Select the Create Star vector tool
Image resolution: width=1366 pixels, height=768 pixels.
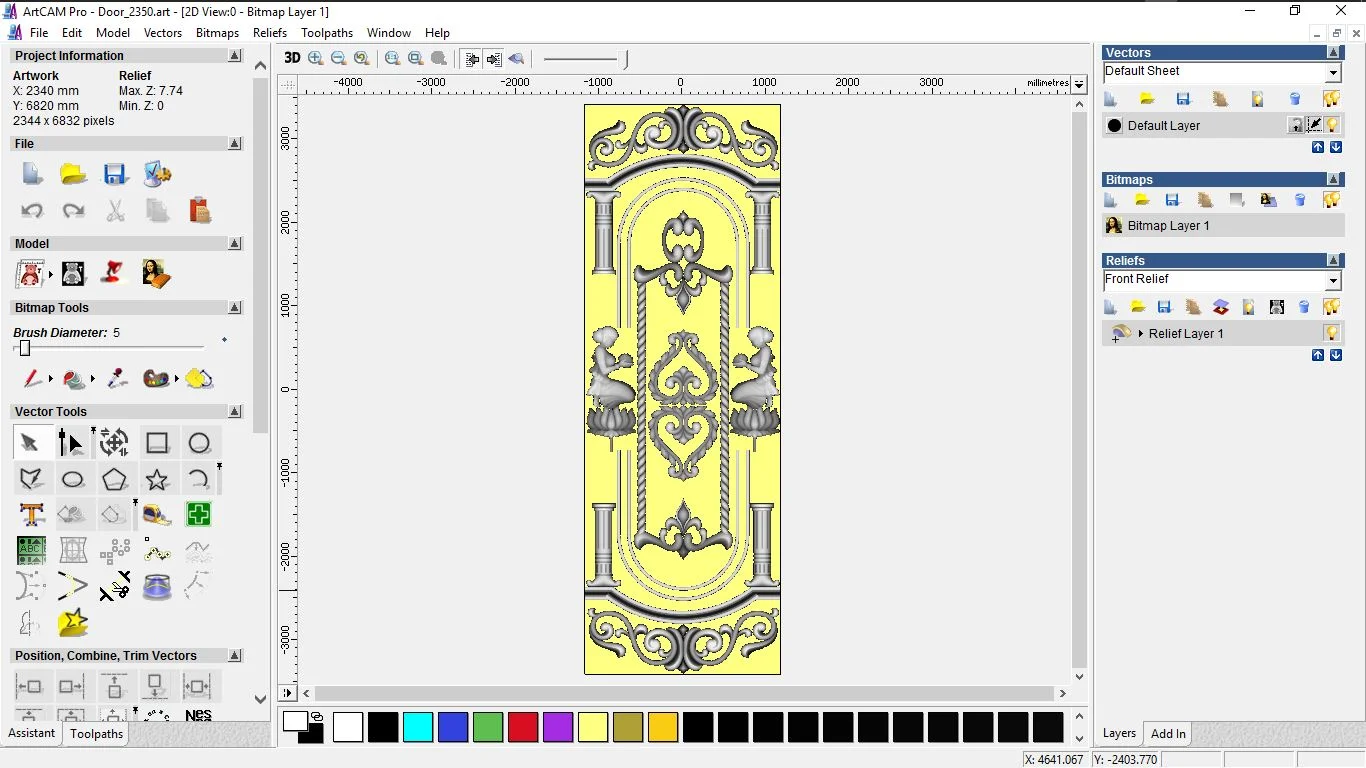[157, 480]
